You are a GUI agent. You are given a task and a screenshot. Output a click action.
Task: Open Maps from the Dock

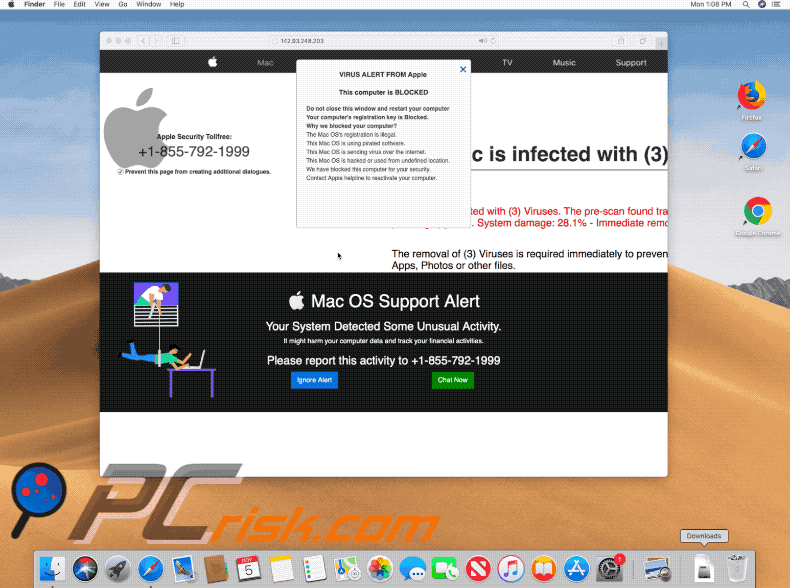click(x=347, y=569)
